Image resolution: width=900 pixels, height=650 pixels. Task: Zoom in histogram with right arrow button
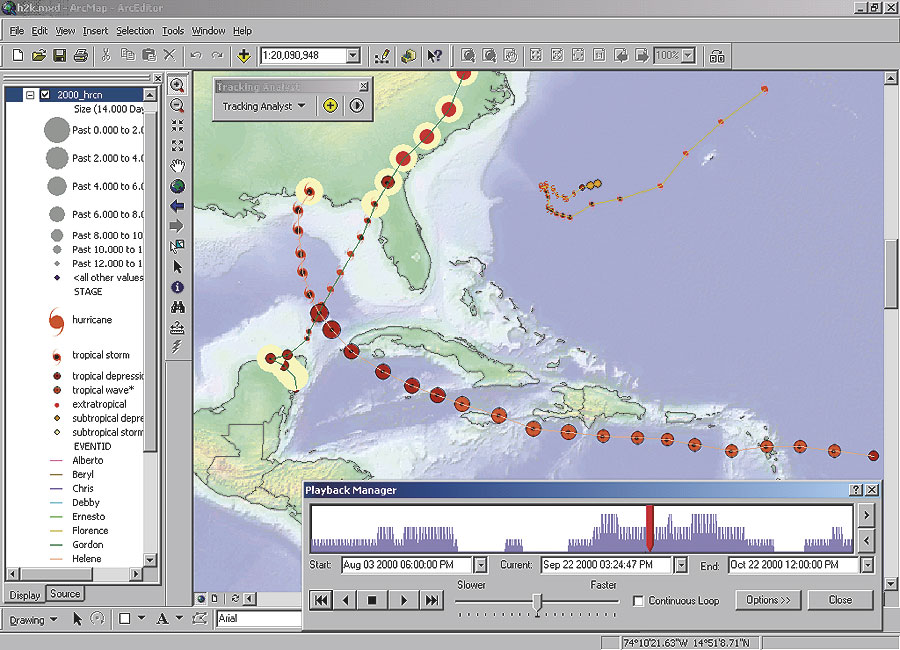point(867,515)
